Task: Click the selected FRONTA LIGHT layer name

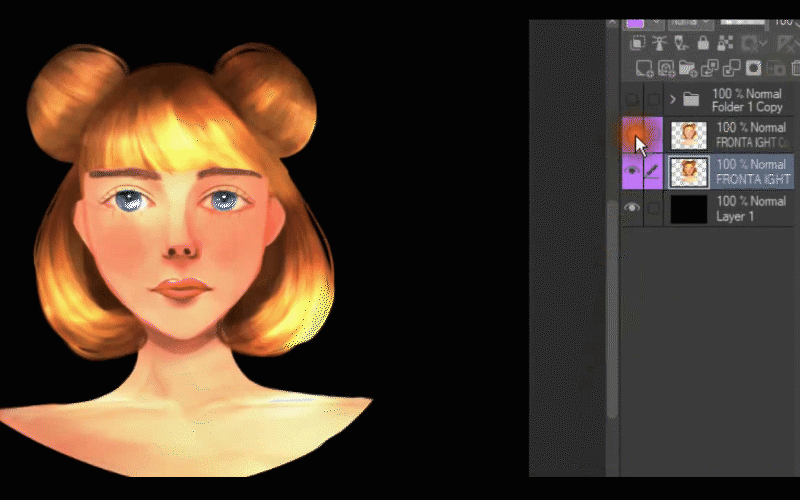Action: coord(754,179)
